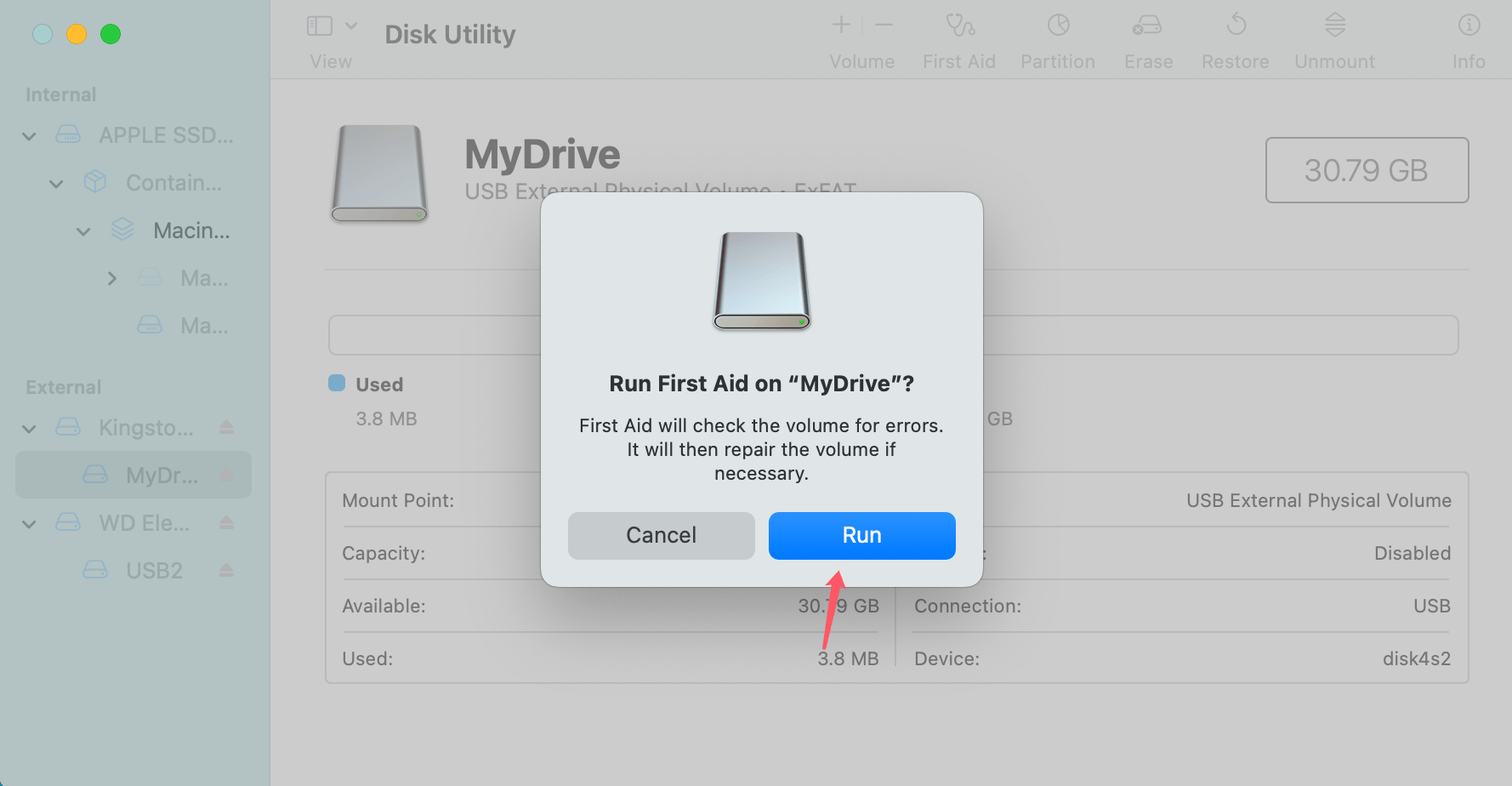Click the sidebar layout View icon
1512x786 pixels.
[x=318, y=26]
